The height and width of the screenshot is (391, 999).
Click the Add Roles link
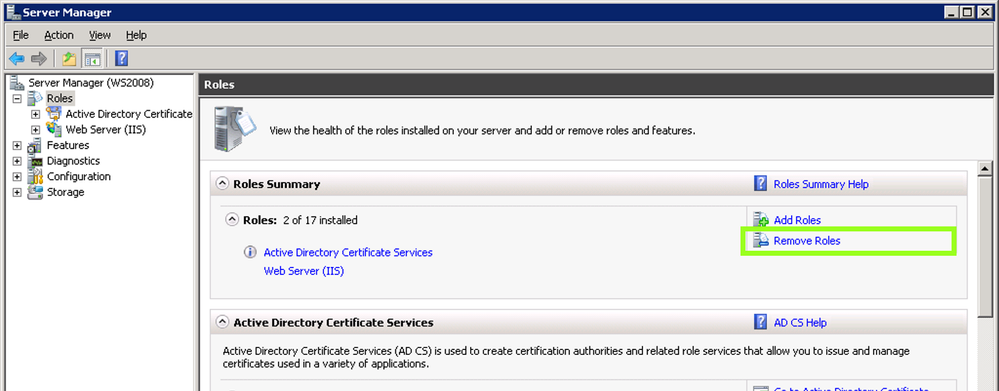pos(797,220)
